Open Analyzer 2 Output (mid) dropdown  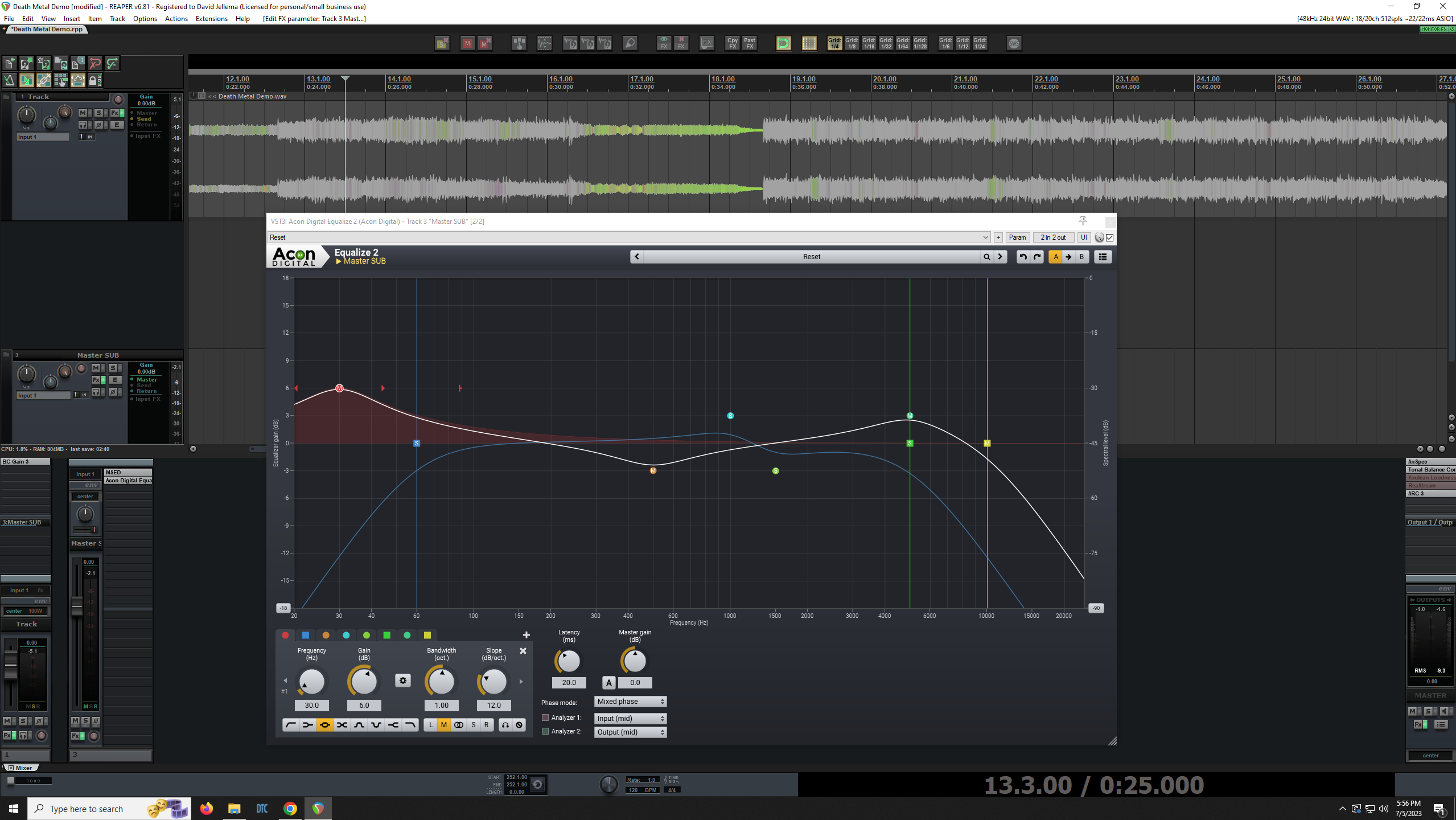[x=630, y=732]
